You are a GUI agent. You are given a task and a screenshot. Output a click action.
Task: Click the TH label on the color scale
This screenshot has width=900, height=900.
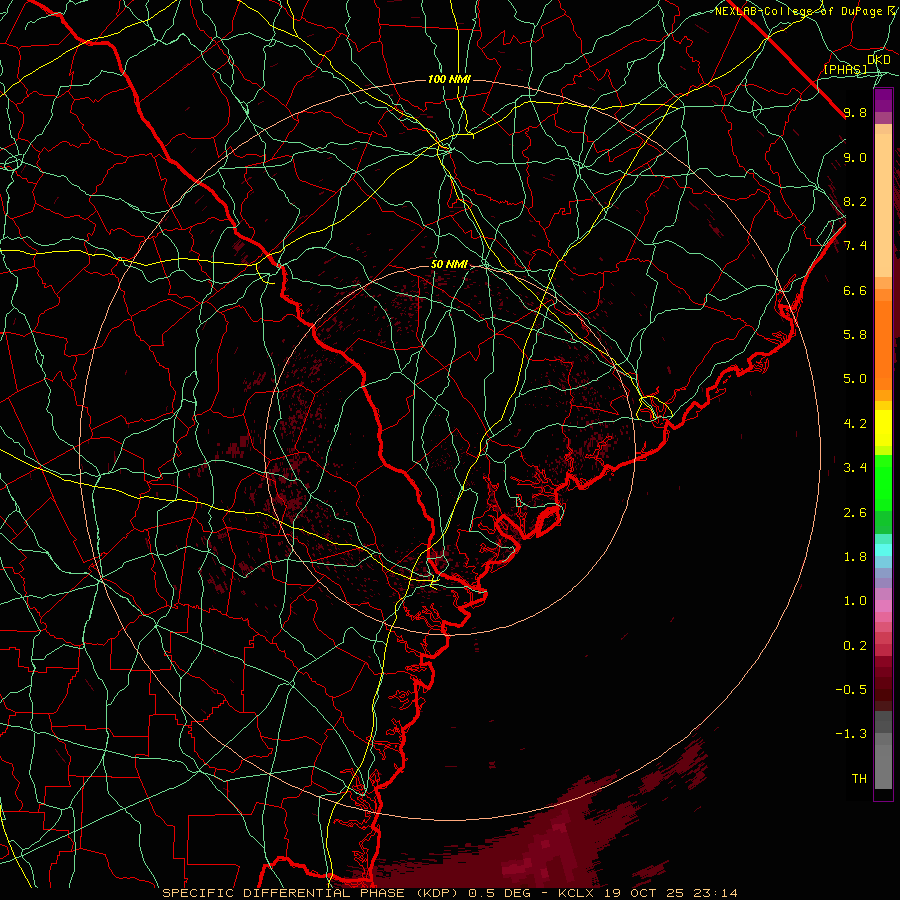pyautogui.click(x=859, y=779)
